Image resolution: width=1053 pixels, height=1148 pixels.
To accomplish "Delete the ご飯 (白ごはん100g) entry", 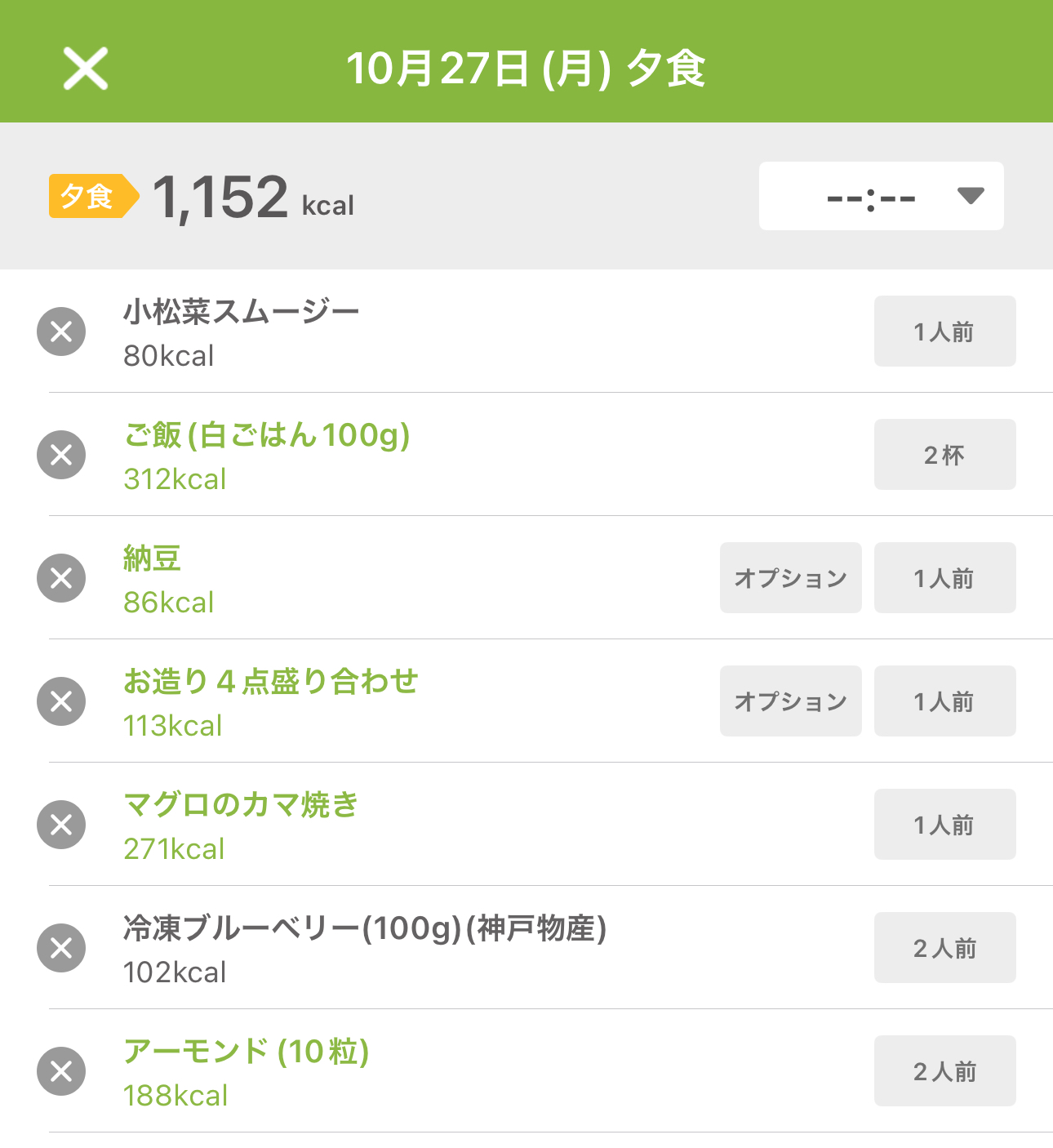I will (61, 455).
